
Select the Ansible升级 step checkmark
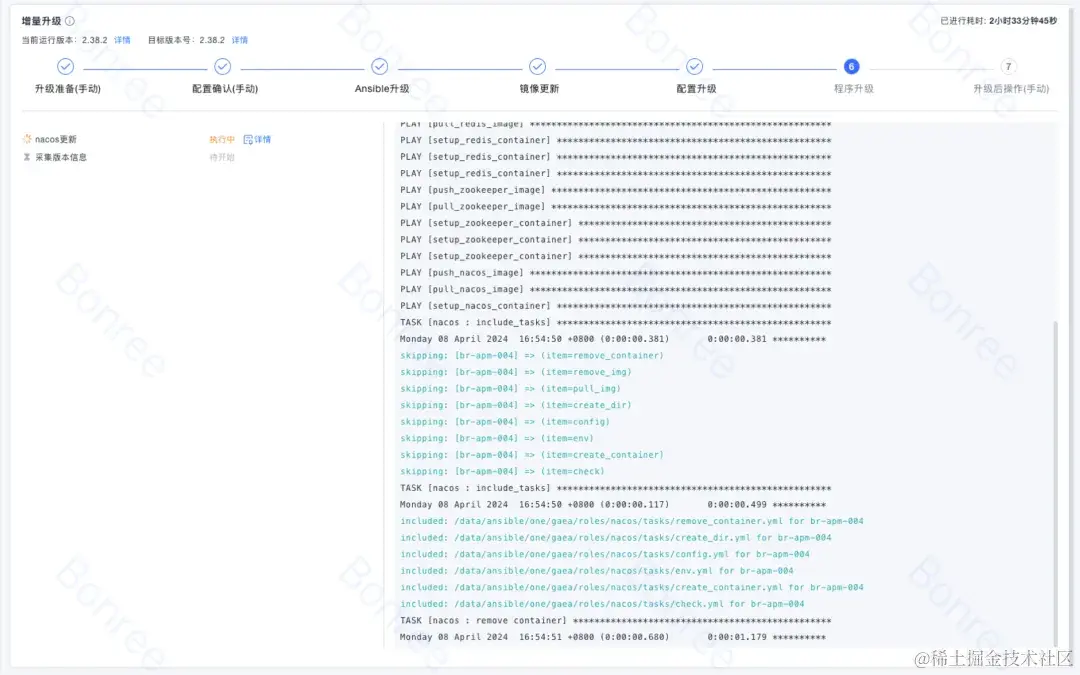pos(380,66)
